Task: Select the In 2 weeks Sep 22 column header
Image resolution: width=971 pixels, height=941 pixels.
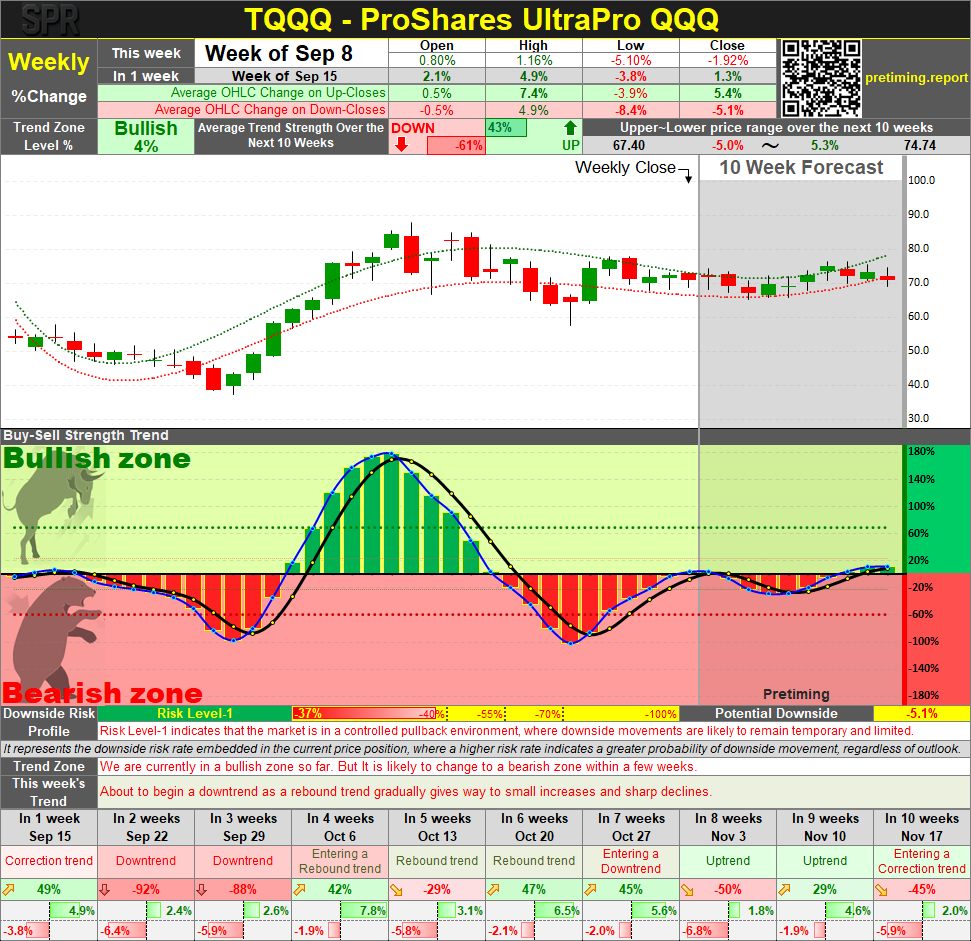Action: pos(146,827)
